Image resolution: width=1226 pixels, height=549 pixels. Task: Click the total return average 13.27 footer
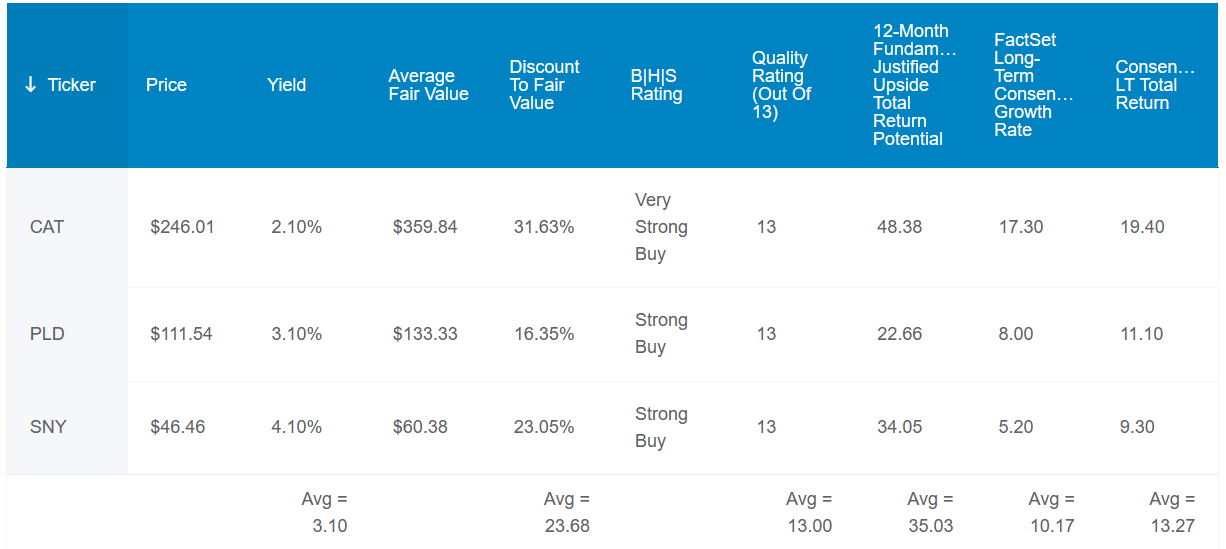[x=1172, y=512]
